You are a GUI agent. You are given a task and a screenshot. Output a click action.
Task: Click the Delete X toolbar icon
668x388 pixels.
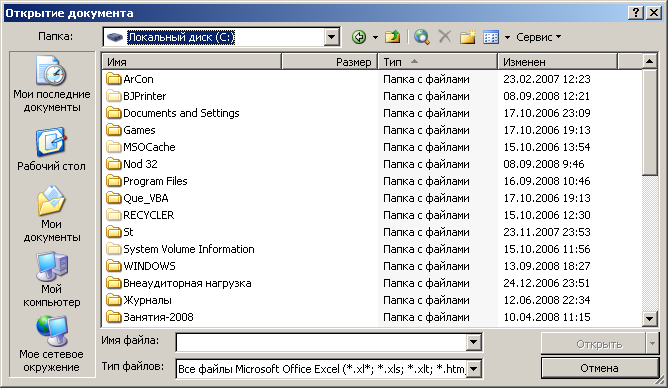click(444, 37)
